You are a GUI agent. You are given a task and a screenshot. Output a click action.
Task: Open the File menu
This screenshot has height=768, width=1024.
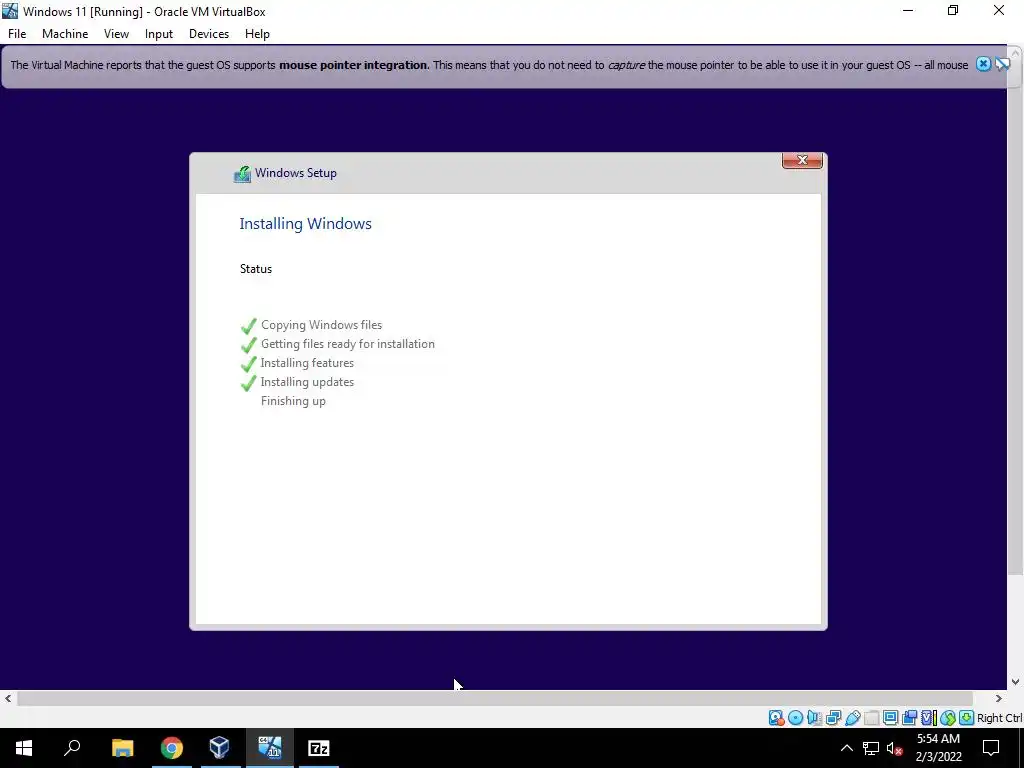pyautogui.click(x=17, y=34)
